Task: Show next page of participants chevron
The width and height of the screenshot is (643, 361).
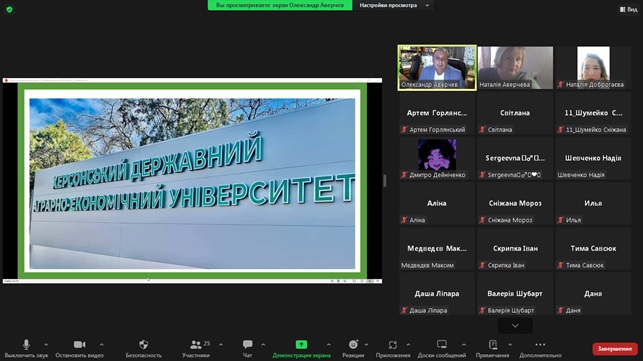Action: point(515,325)
